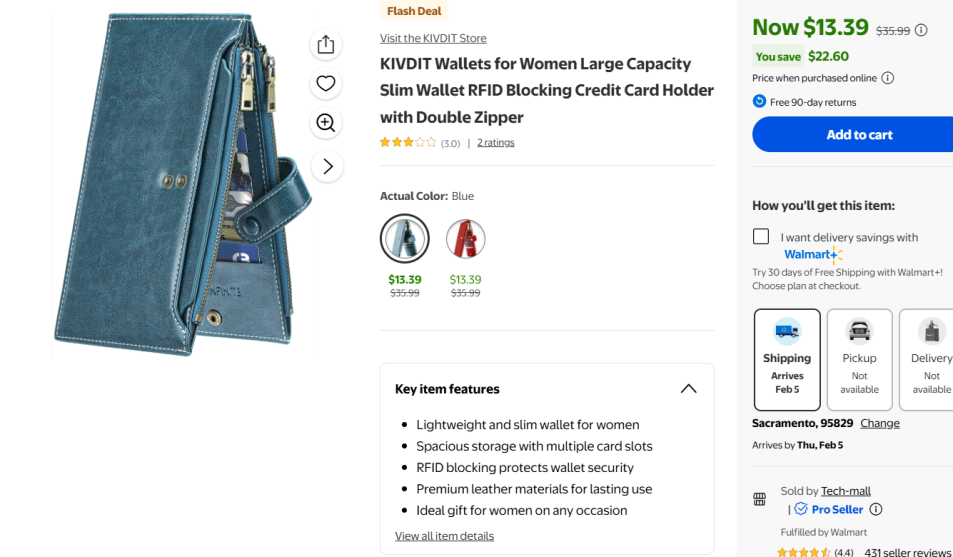Click info icon next to Price when purchased online
Viewport: 953px width, 557px height.
(x=888, y=78)
